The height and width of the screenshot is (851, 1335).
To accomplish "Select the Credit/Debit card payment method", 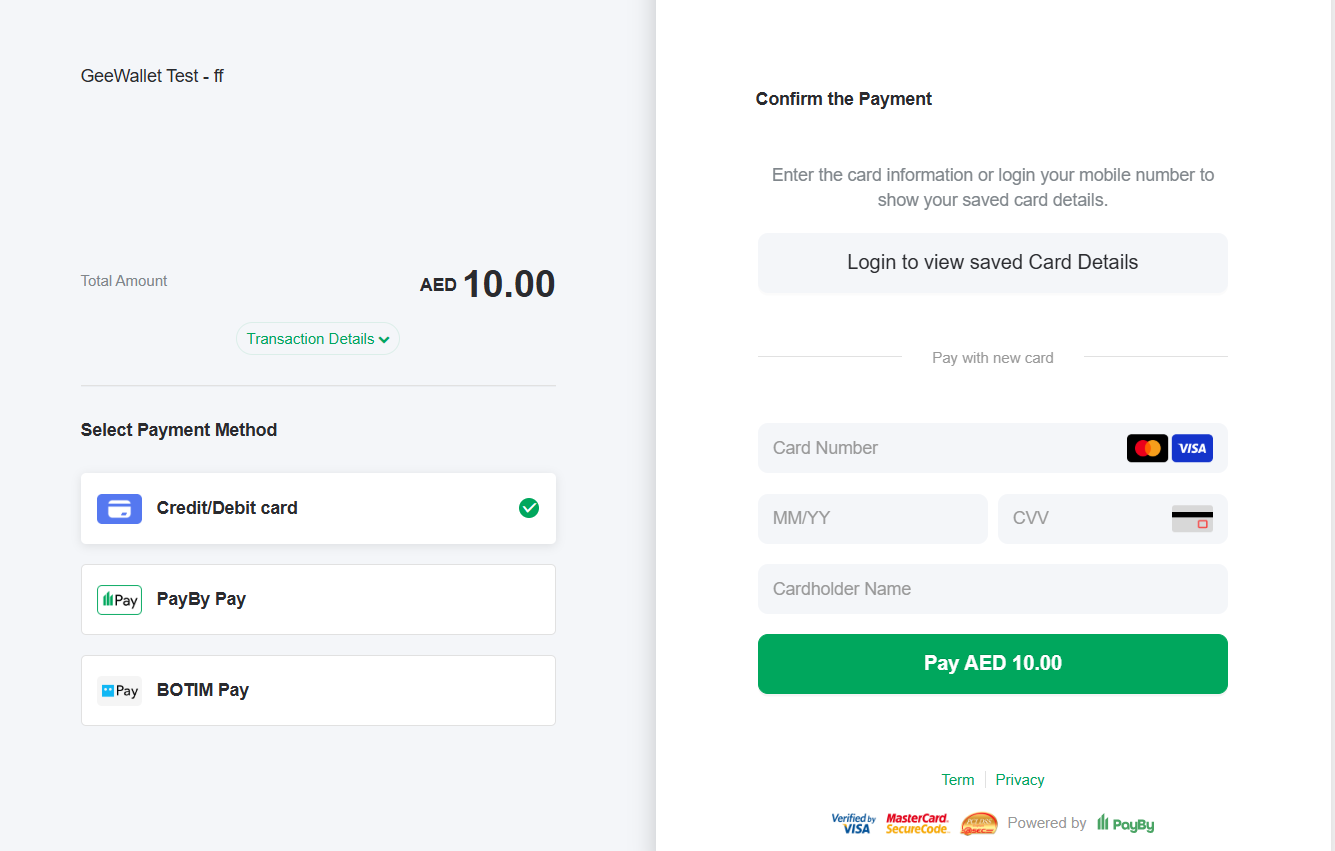I will point(318,508).
